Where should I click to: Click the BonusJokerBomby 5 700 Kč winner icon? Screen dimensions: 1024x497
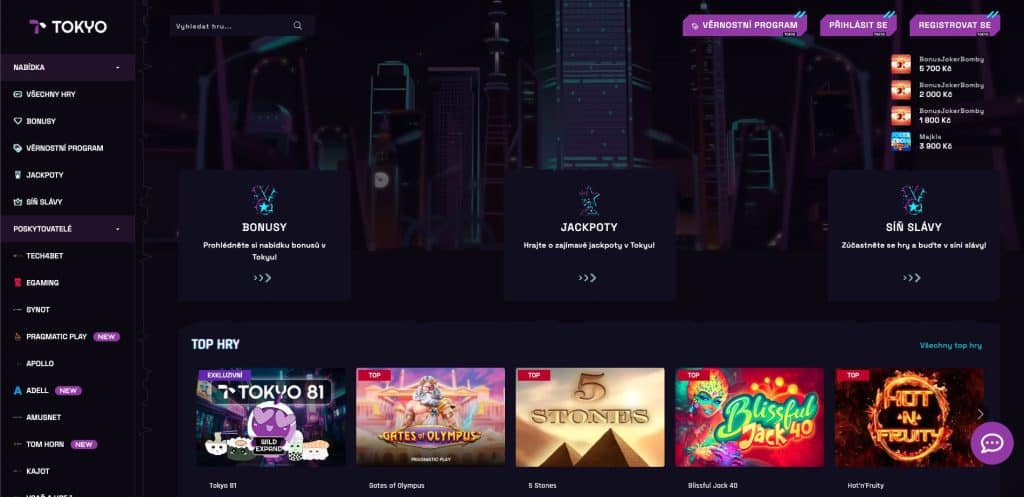pos(901,63)
